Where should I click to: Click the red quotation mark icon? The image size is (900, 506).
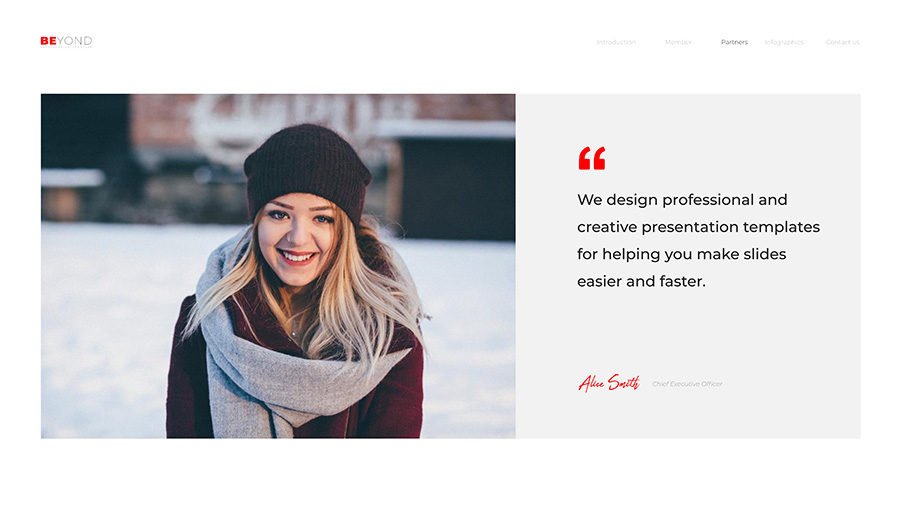pyautogui.click(x=592, y=158)
